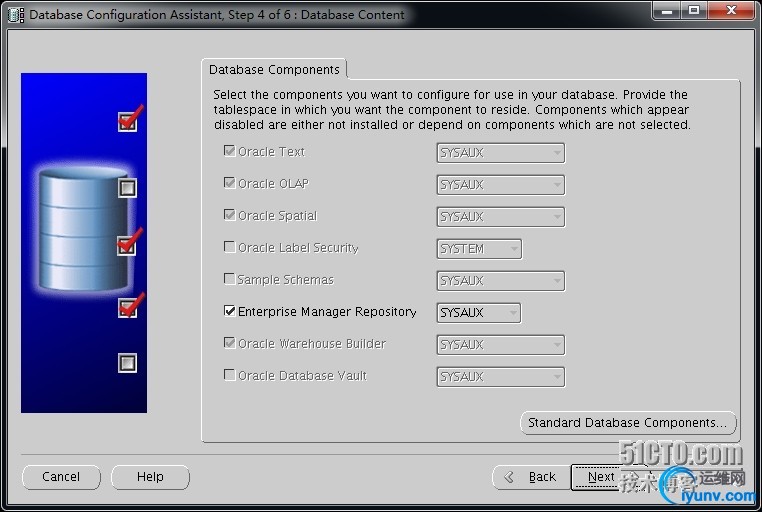762x512 pixels.
Task: Uncheck Enterprise Manager Repository
Action: (x=229, y=311)
